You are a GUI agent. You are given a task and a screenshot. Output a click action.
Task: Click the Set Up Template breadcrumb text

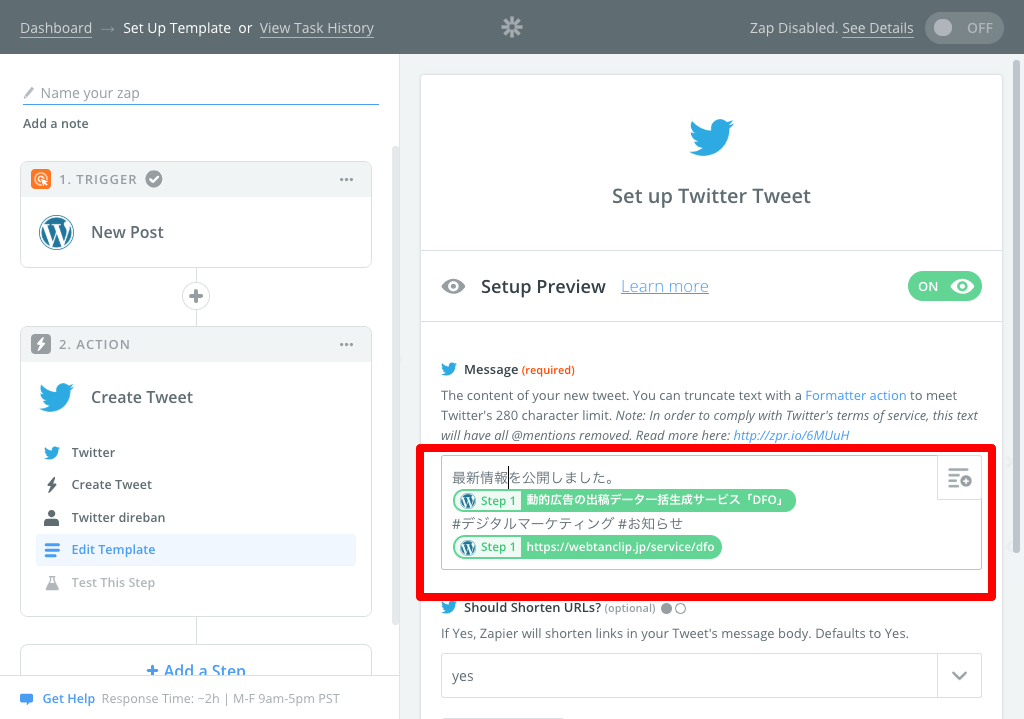177,28
